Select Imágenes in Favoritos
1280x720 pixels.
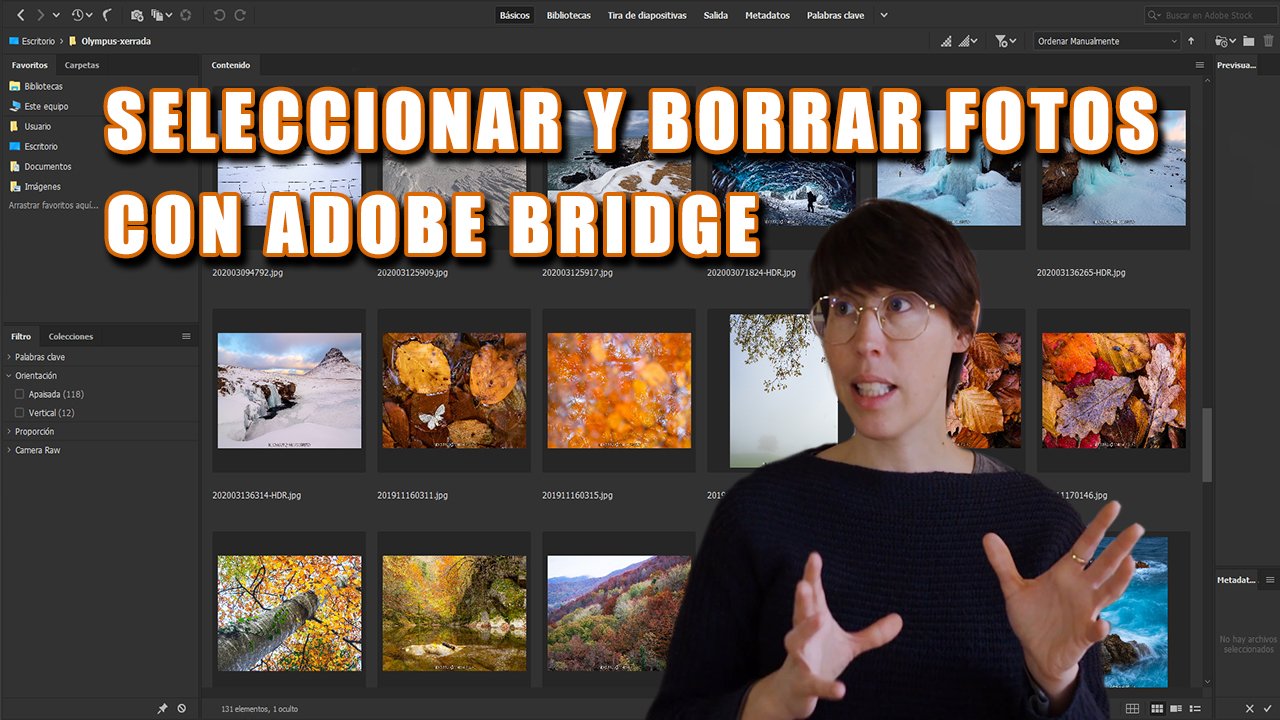(35, 186)
